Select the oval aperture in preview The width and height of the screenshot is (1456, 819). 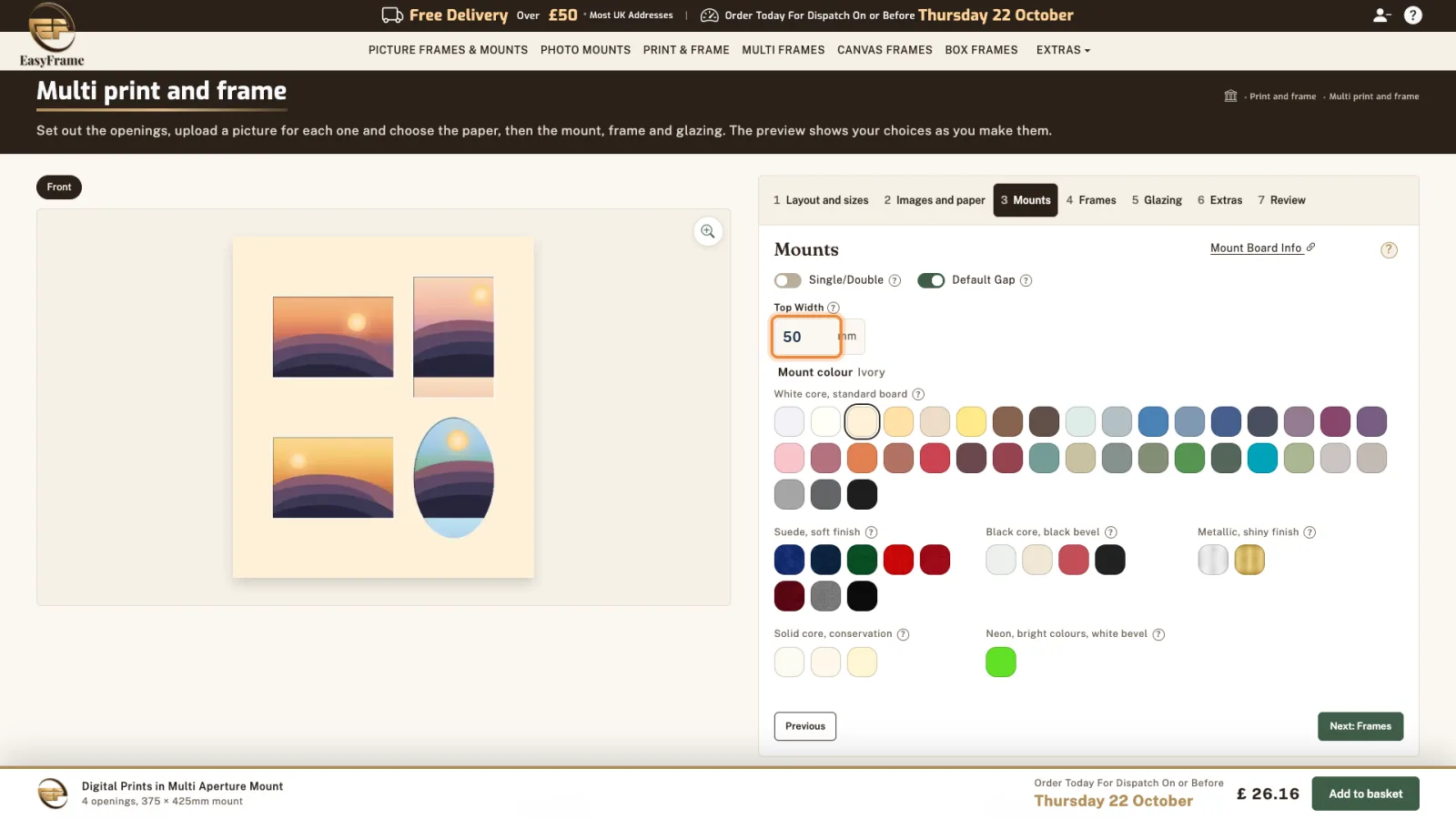pyautogui.click(x=453, y=478)
